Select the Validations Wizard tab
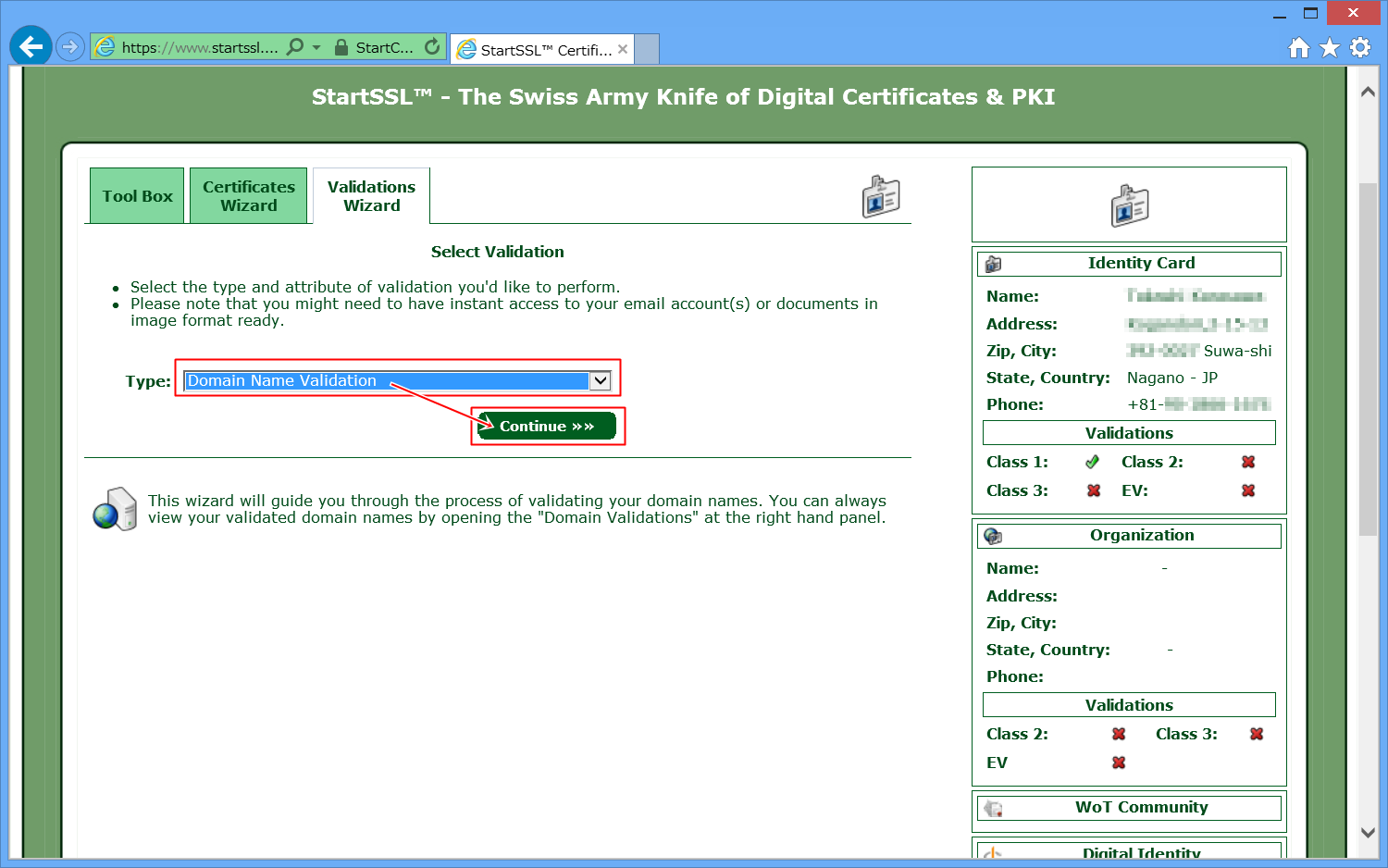The image size is (1388, 868). (371, 196)
